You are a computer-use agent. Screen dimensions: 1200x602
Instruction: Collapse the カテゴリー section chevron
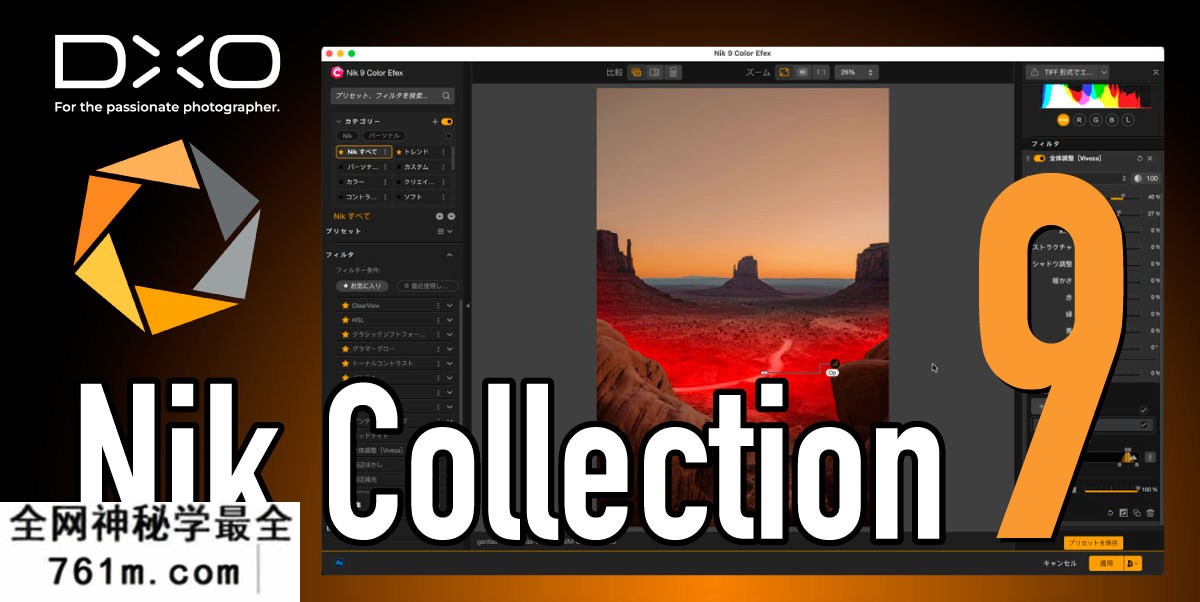pos(338,121)
